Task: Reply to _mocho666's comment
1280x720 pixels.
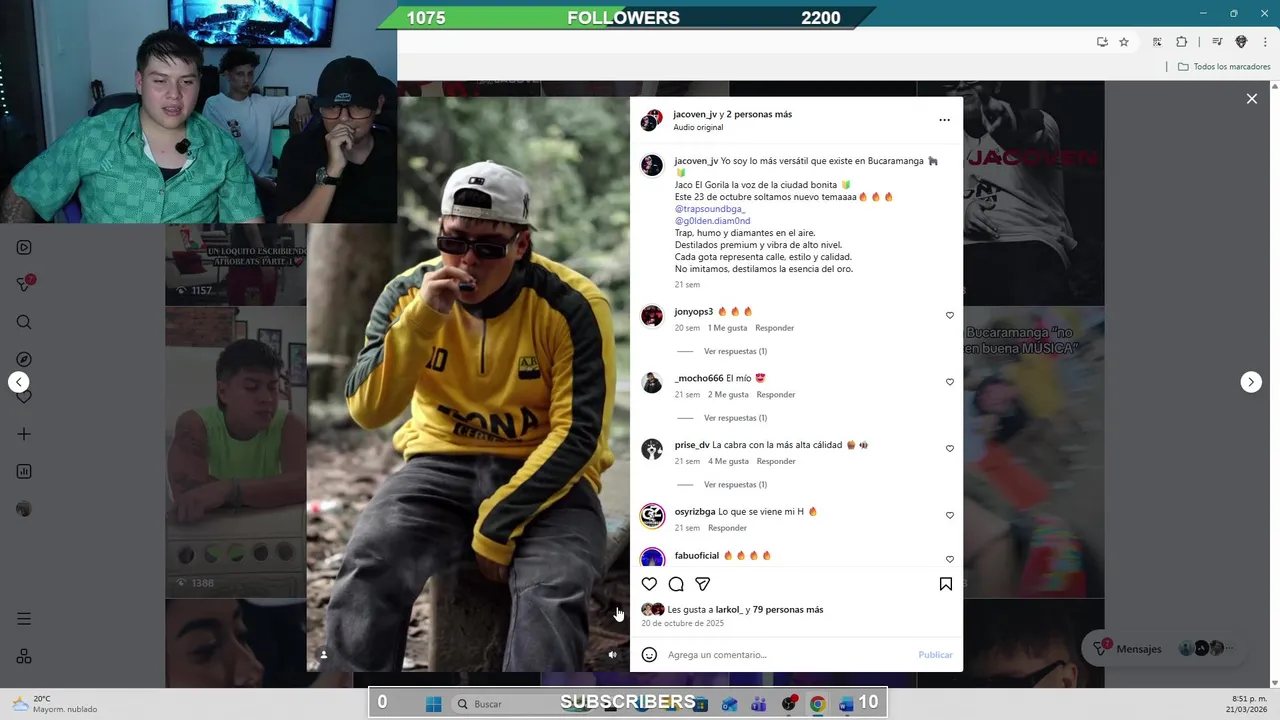Action: click(x=776, y=395)
